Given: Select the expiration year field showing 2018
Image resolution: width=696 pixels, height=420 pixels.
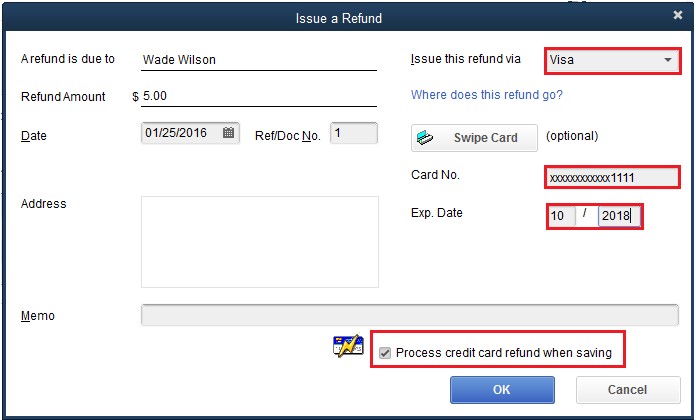Looking at the screenshot, I should (x=619, y=216).
